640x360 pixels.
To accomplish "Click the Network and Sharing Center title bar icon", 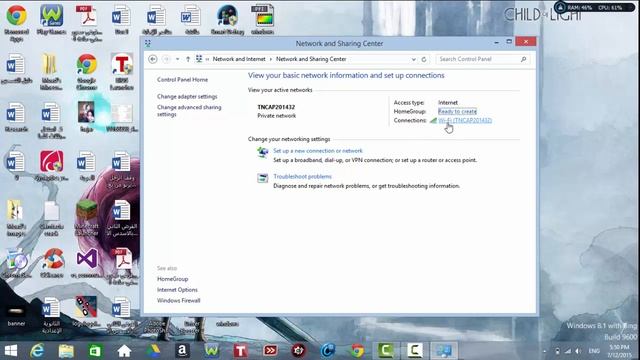I will point(148,43).
